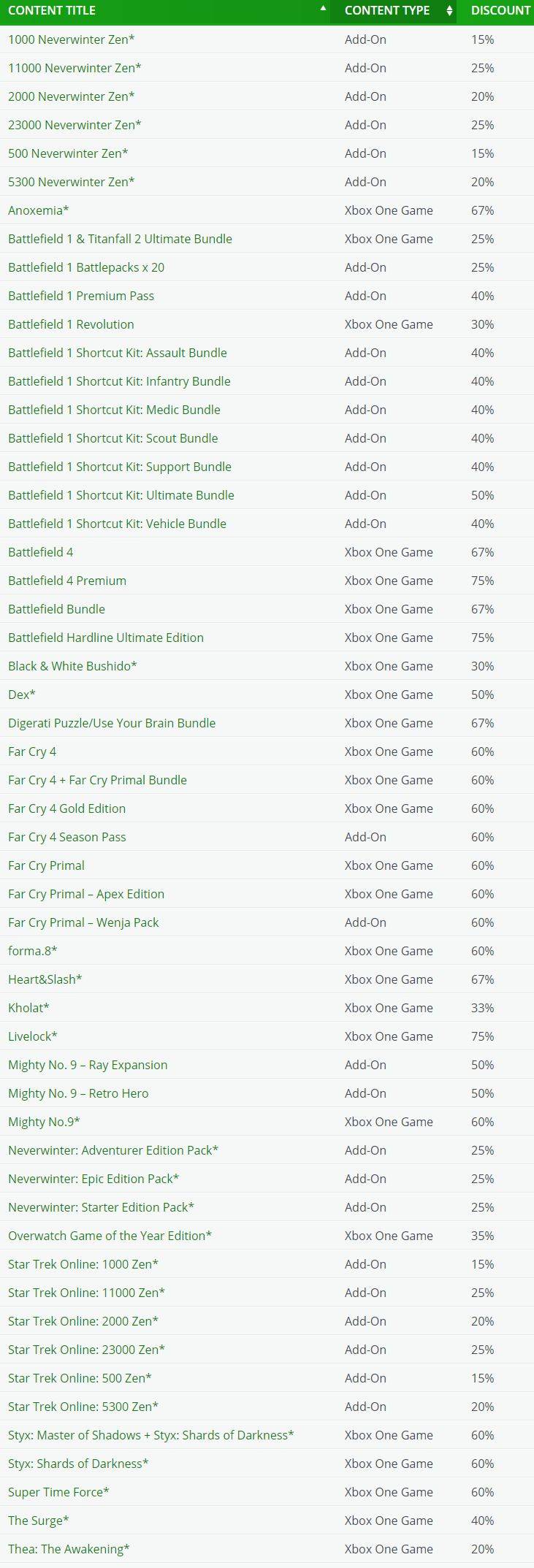Open Far Cry 4 Gold Edition
Image resolution: width=534 pixels, height=1568 pixels.
(67, 808)
